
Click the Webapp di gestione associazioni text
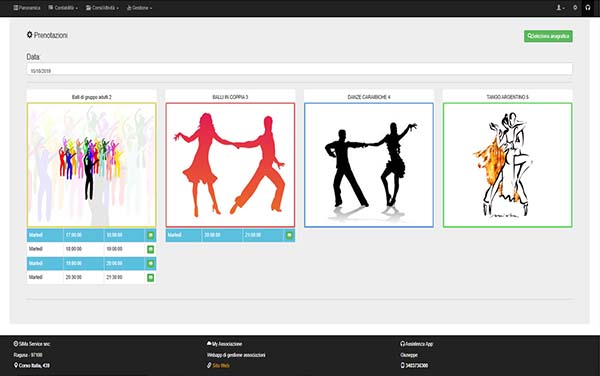tap(236, 355)
